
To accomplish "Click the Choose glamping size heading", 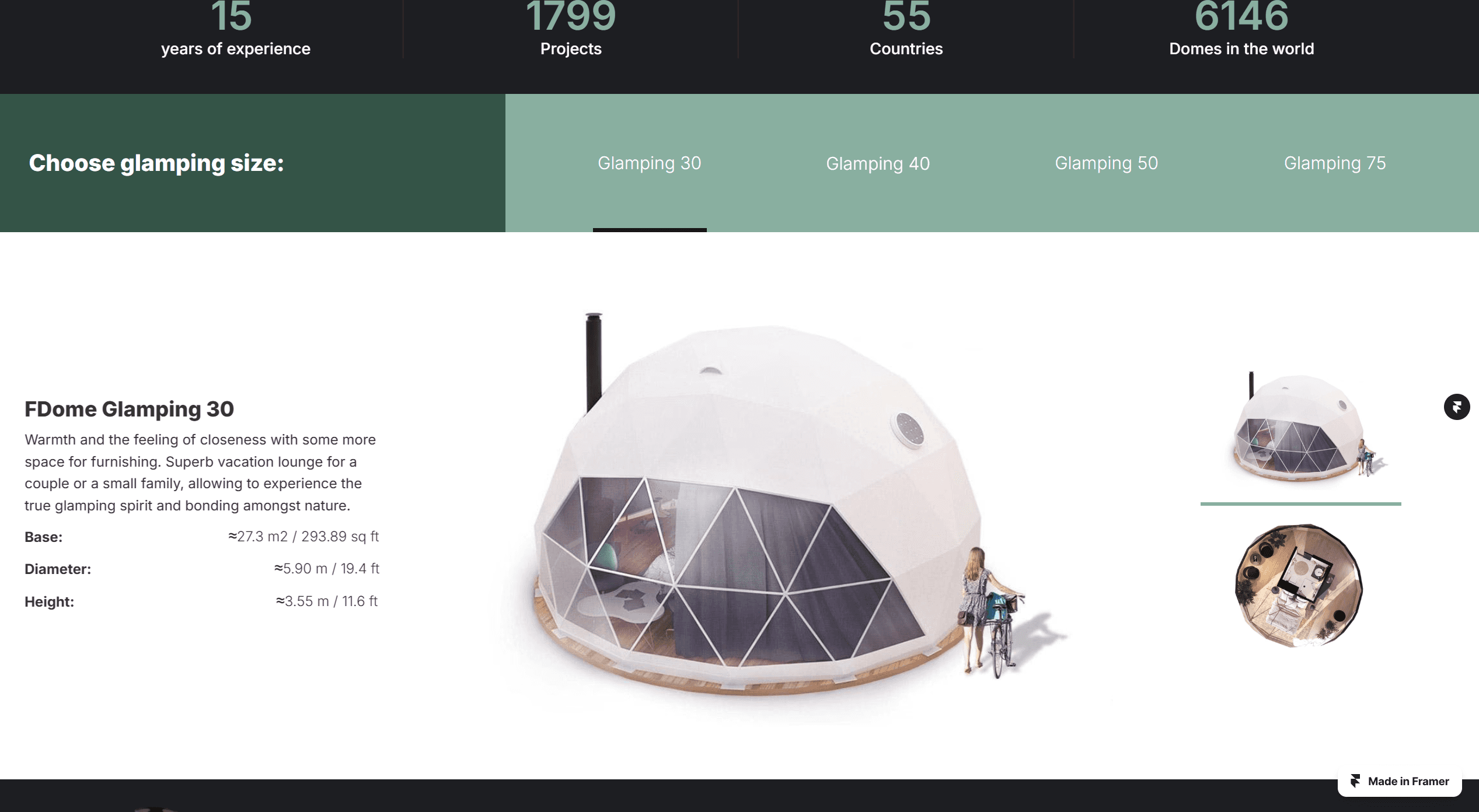I will [x=156, y=163].
